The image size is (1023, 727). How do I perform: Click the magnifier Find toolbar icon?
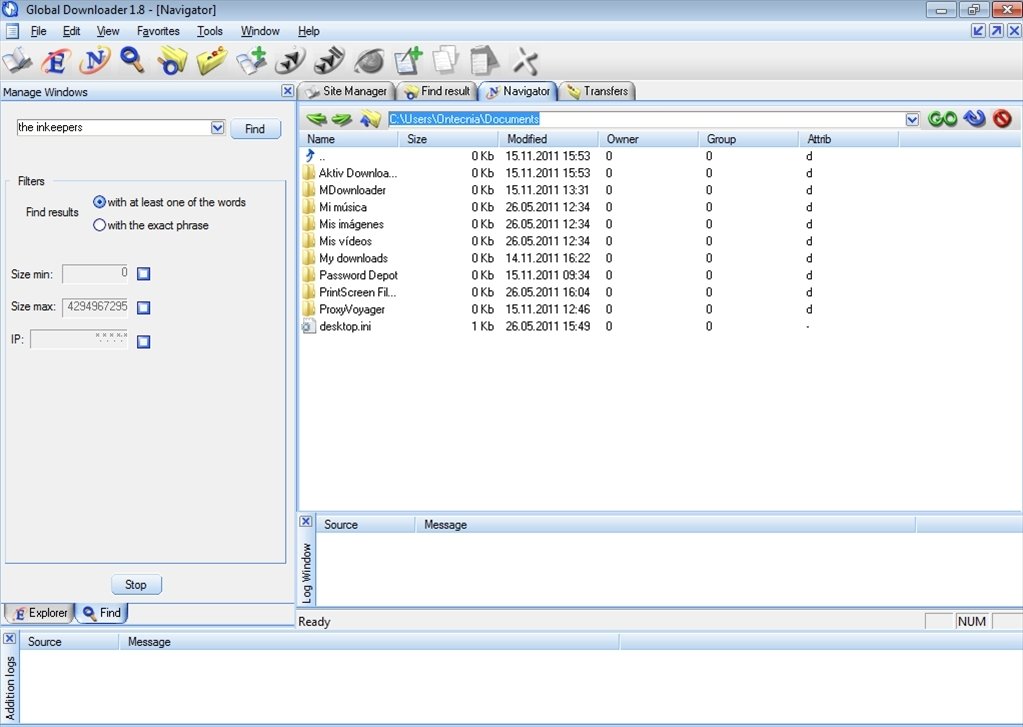(x=132, y=61)
